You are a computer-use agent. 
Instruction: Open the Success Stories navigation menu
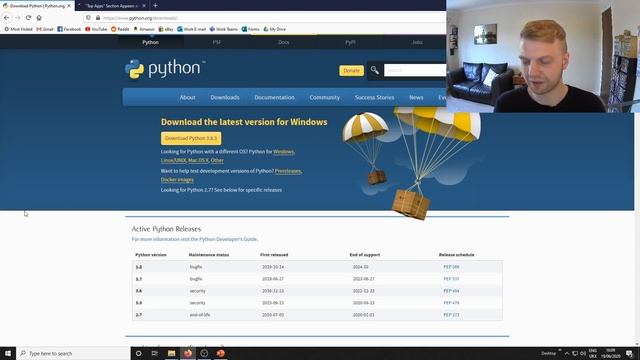[374, 98]
